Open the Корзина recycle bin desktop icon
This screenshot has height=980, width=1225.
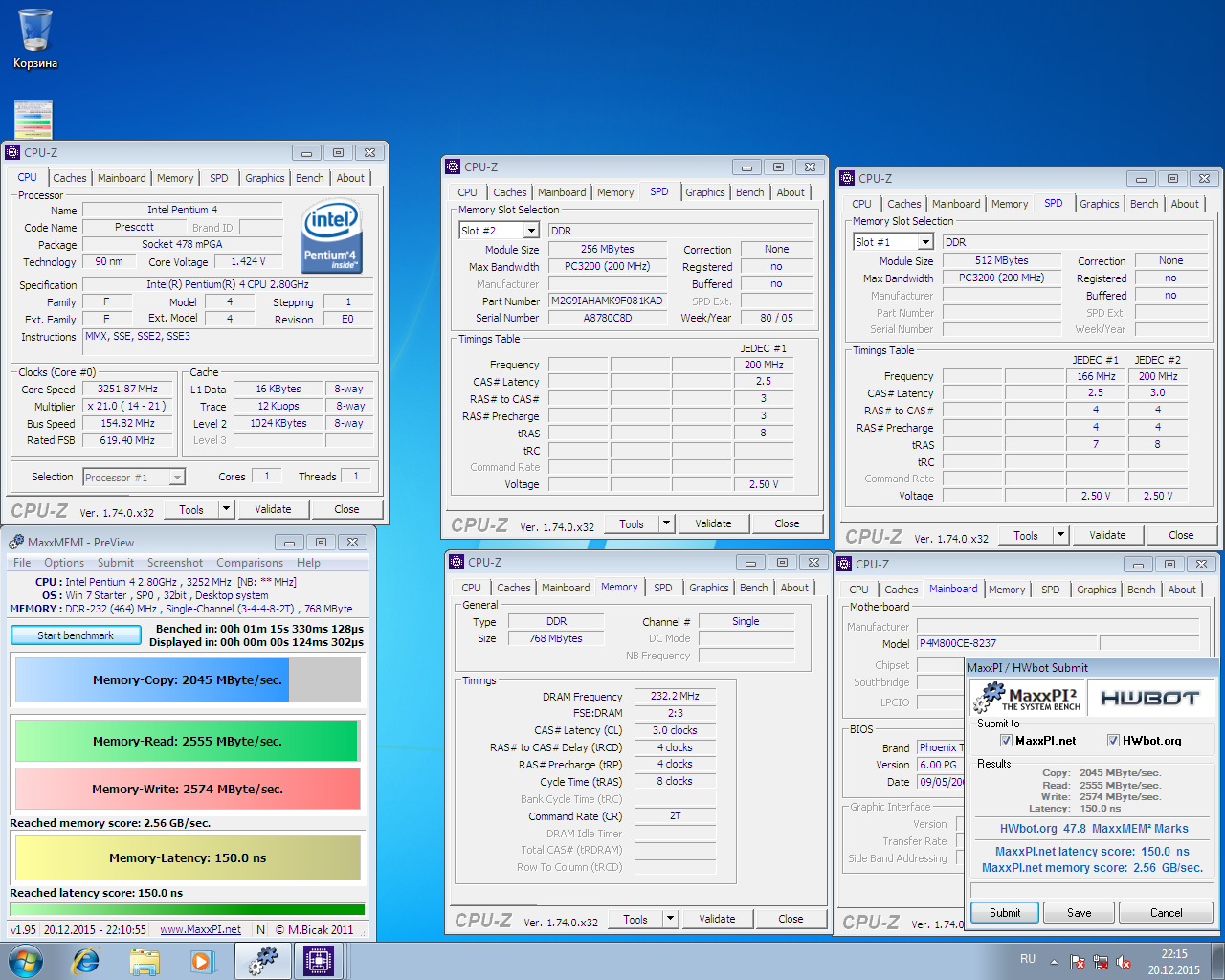coord(34,38)
